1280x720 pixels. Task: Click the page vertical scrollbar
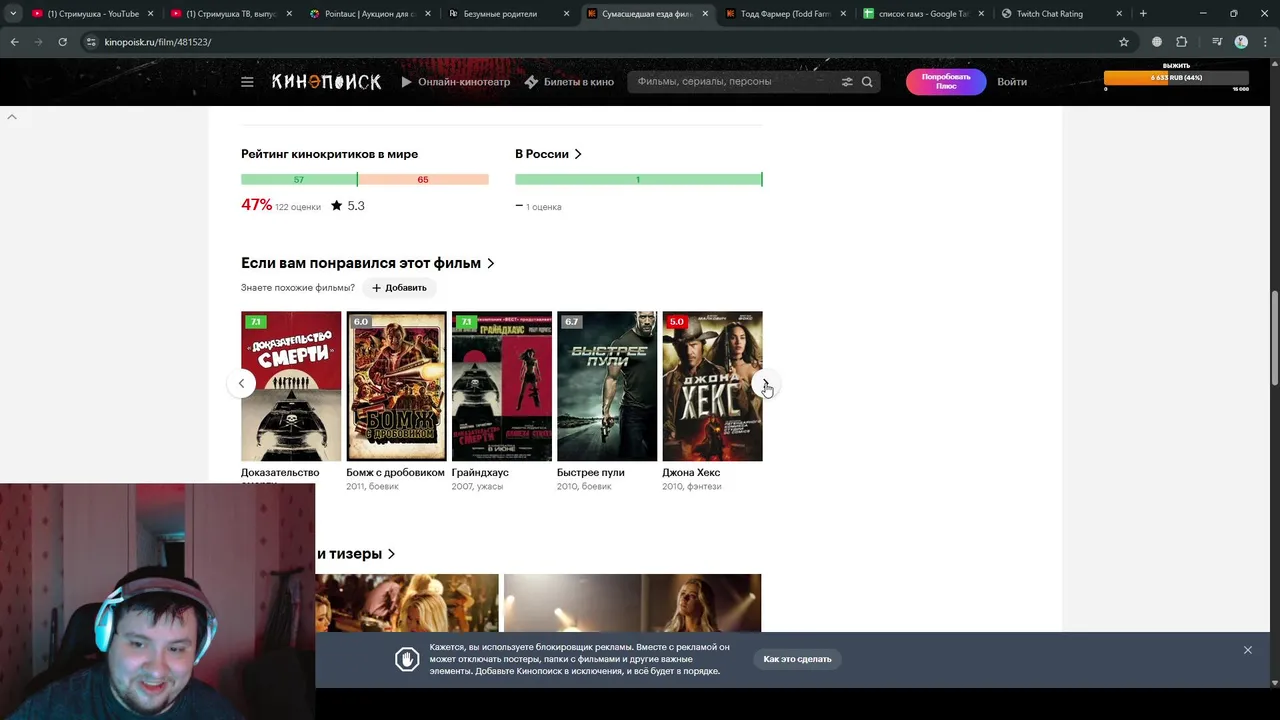(x=1274, y=337)
